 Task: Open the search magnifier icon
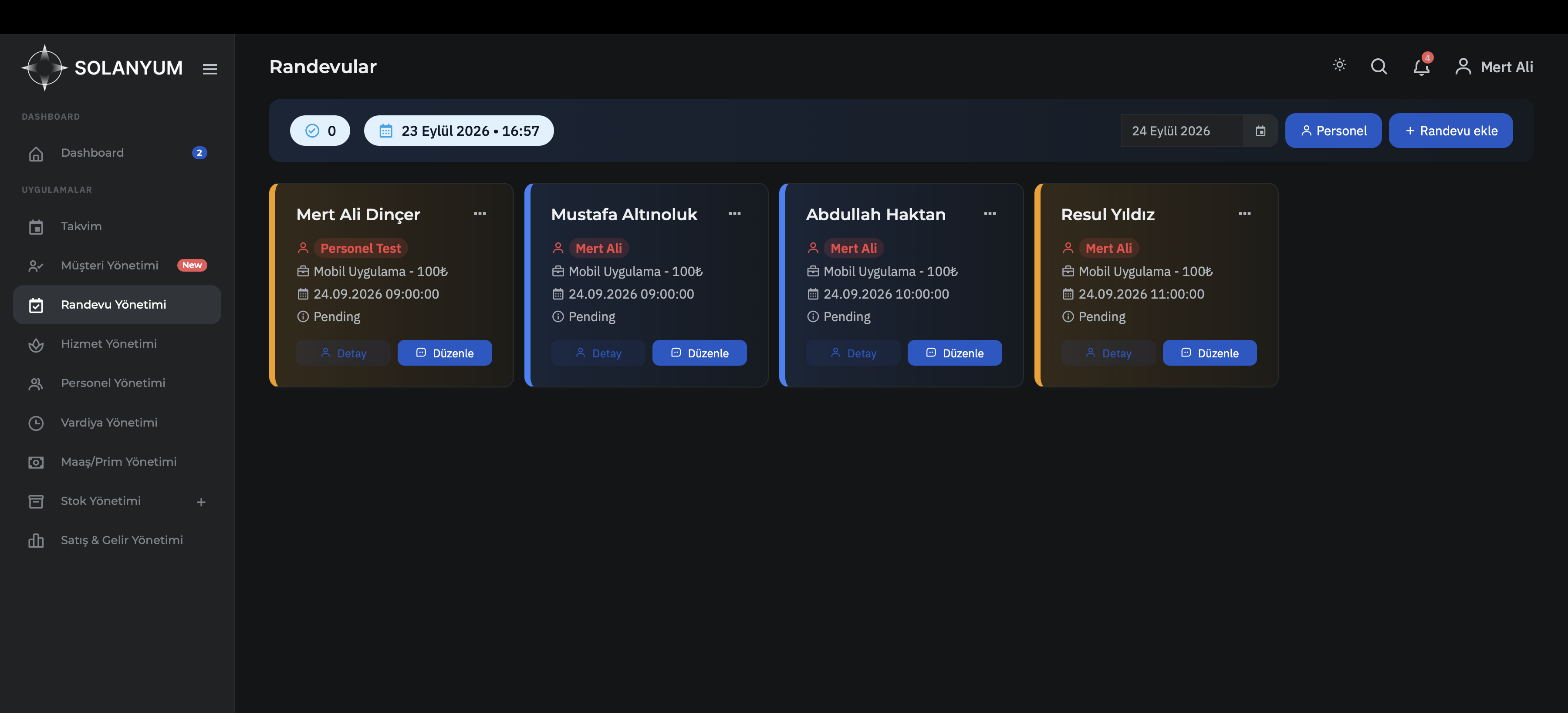coord(1379,66)
